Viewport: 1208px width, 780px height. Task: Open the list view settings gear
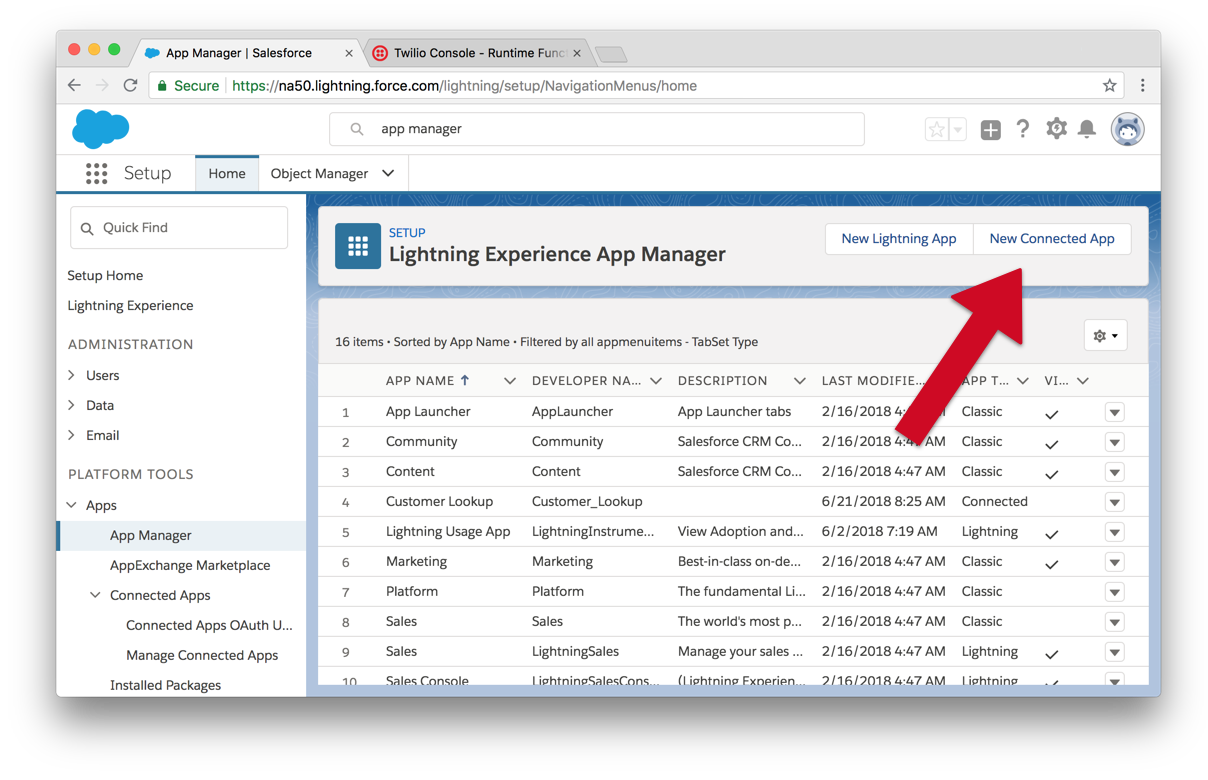click(1105, 336)
